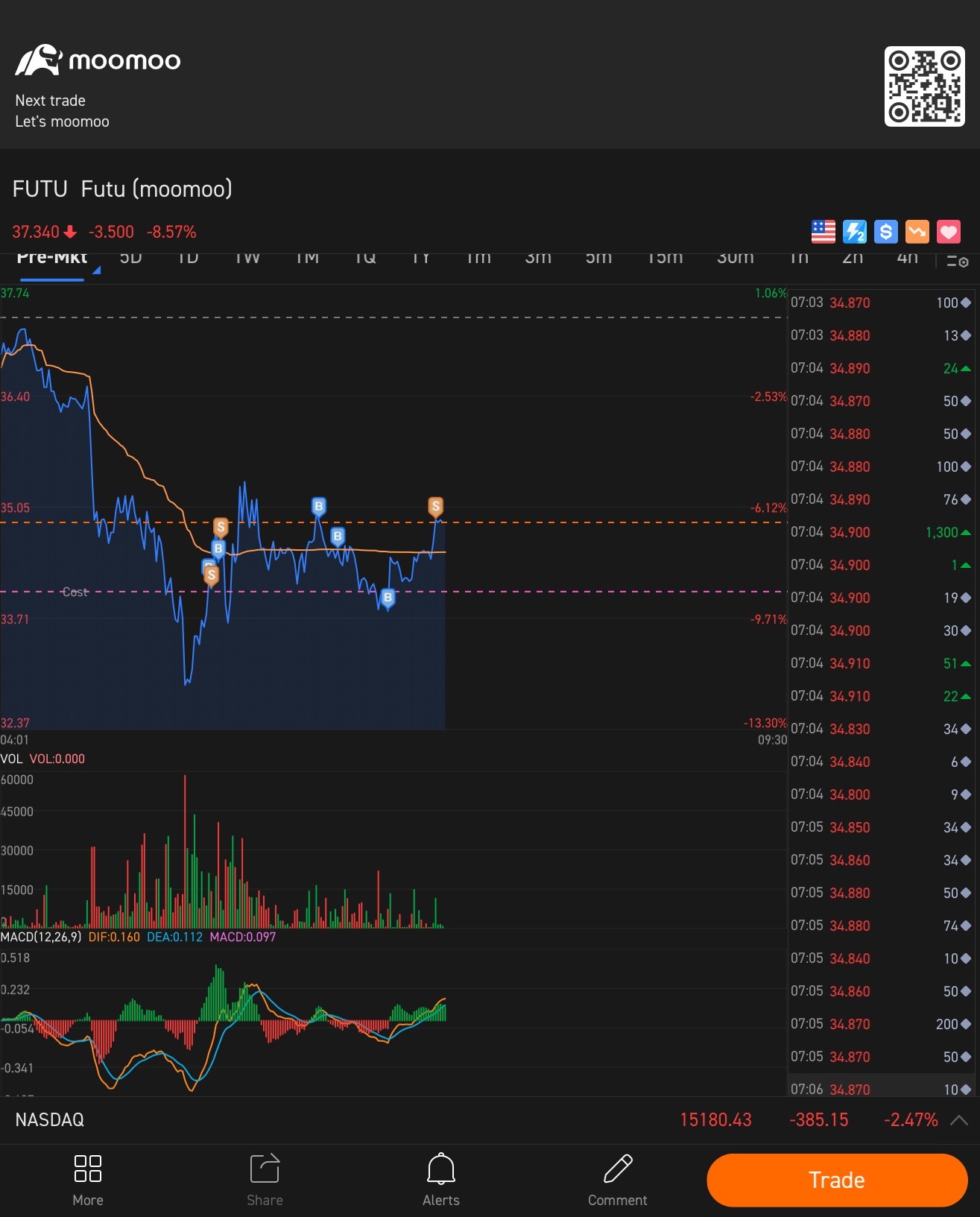
Task: Switch to the 3m interval tab
Action: coord(538,258)
